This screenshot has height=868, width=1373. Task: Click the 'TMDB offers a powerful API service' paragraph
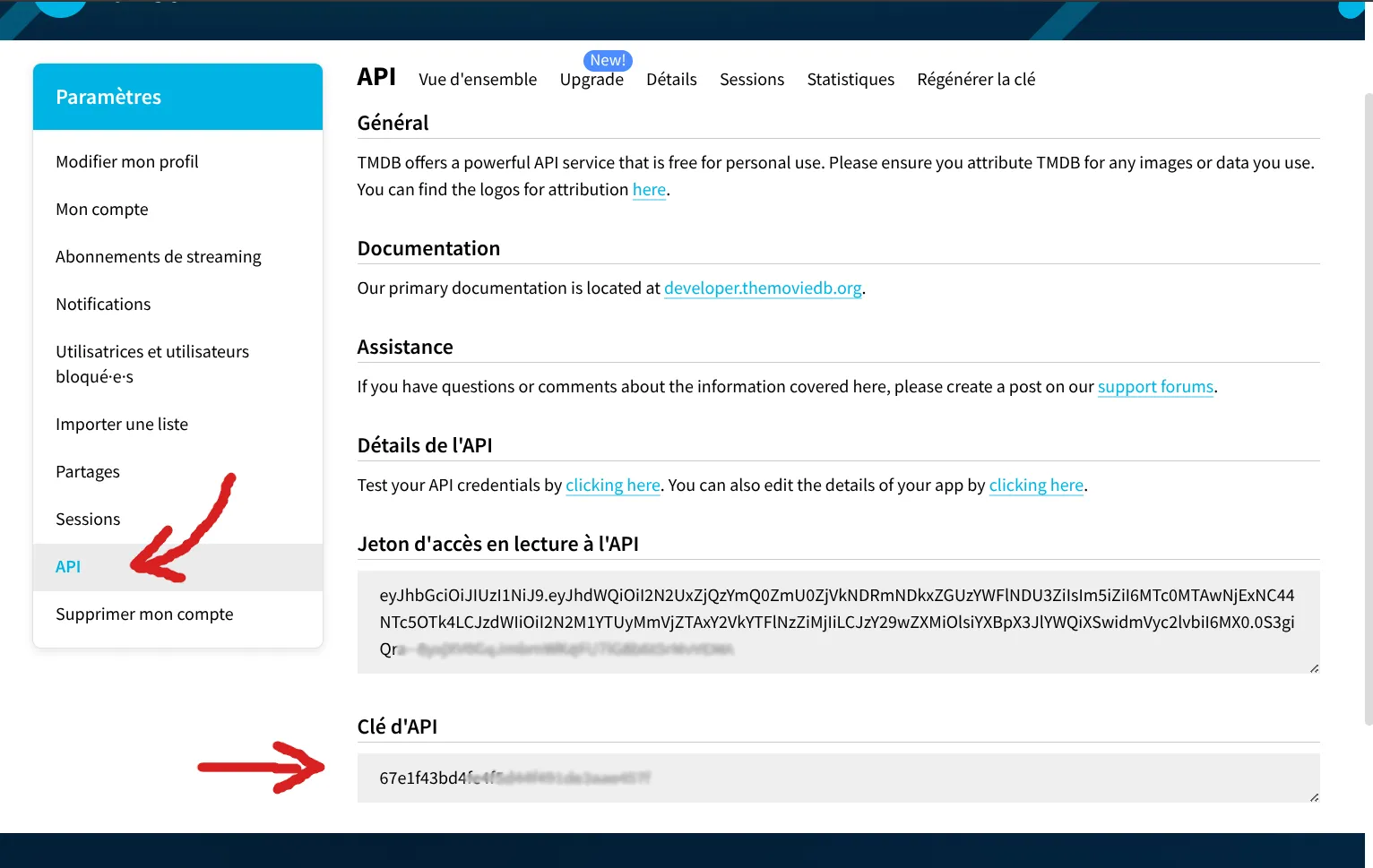836,176
